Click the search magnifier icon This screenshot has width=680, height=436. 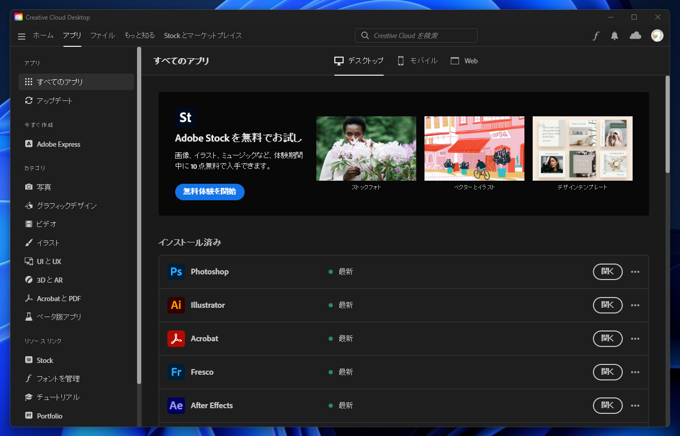click(365, 35)
